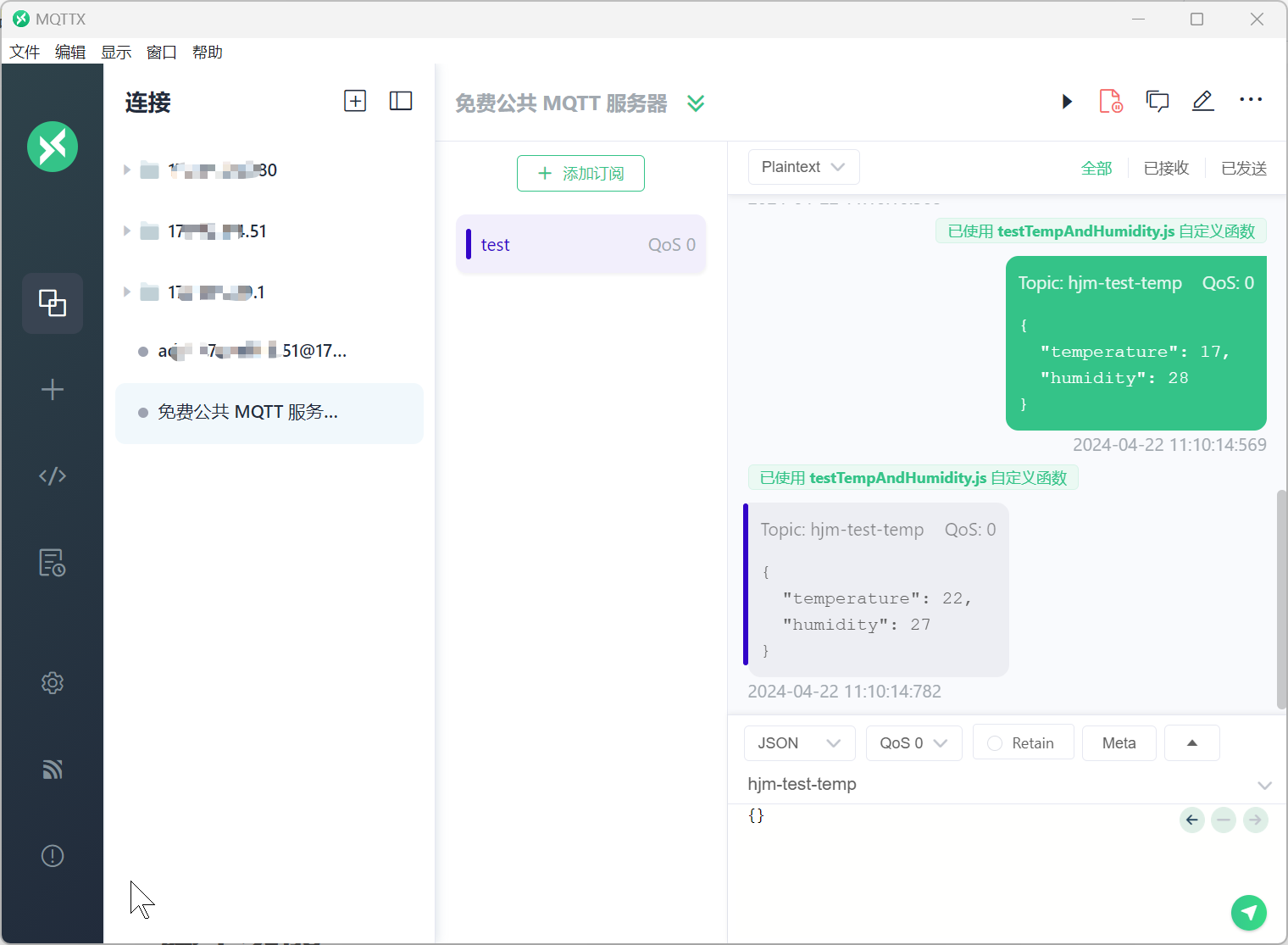
Task: Open the Meta settings button
Action: click(x=1119, y=743)
